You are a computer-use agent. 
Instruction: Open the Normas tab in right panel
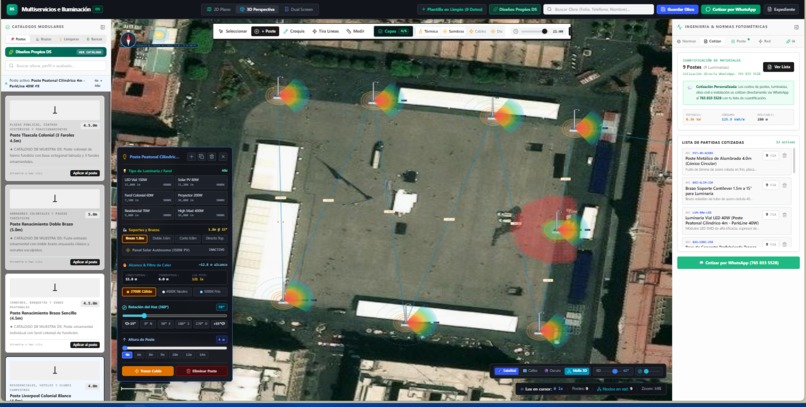click(x=686, y=41)
